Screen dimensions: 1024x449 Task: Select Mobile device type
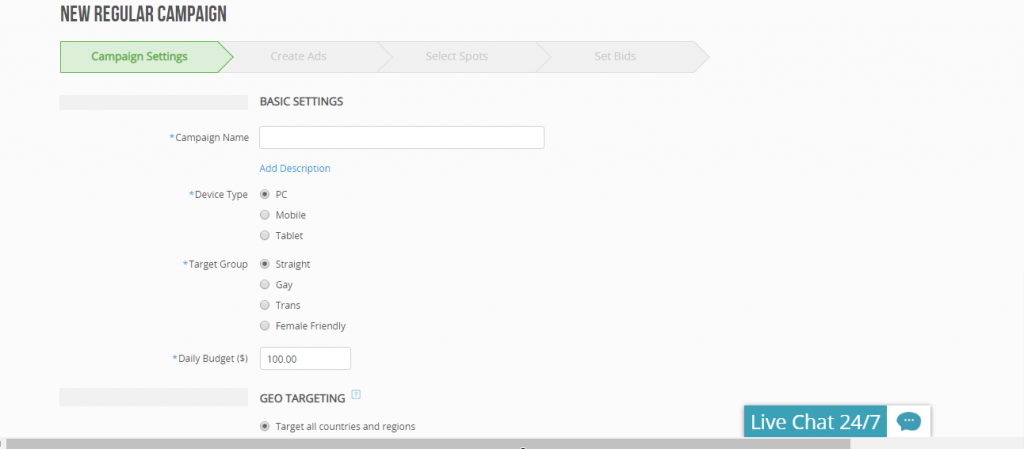[264, 215]
